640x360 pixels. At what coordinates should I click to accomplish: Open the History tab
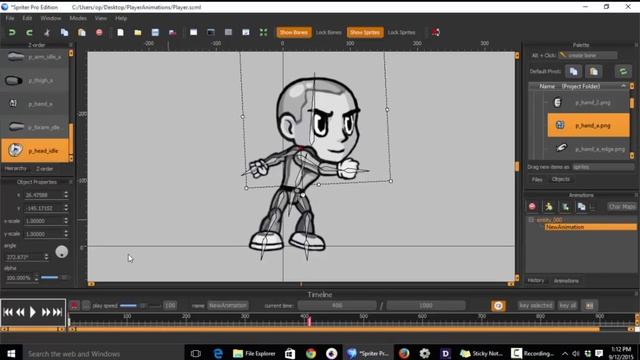[536, 280]
